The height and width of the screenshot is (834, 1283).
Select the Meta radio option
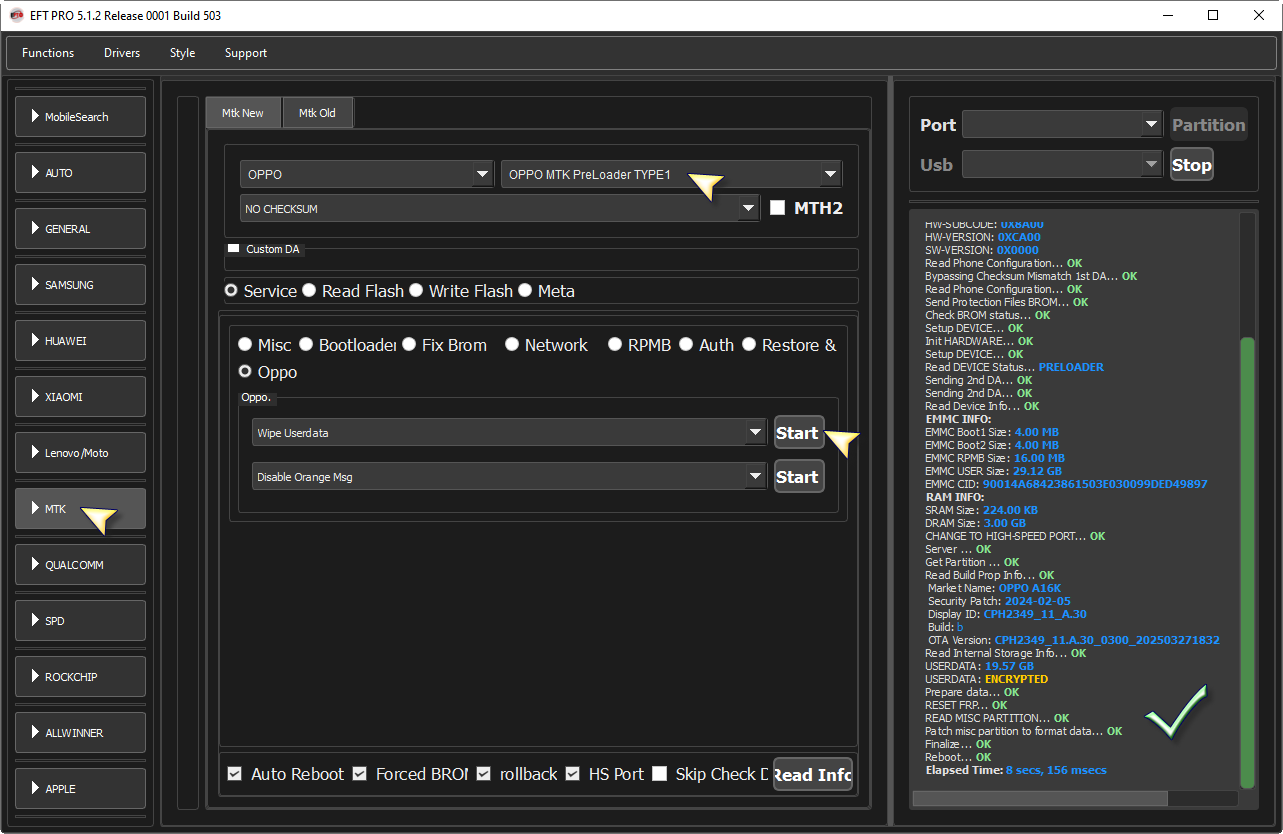coord(525,291)
